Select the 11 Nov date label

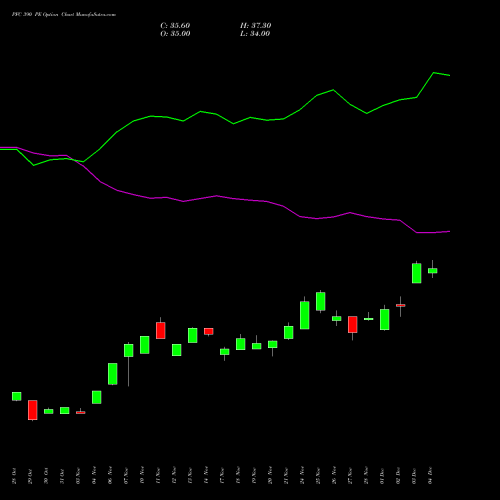coord(158,476)
